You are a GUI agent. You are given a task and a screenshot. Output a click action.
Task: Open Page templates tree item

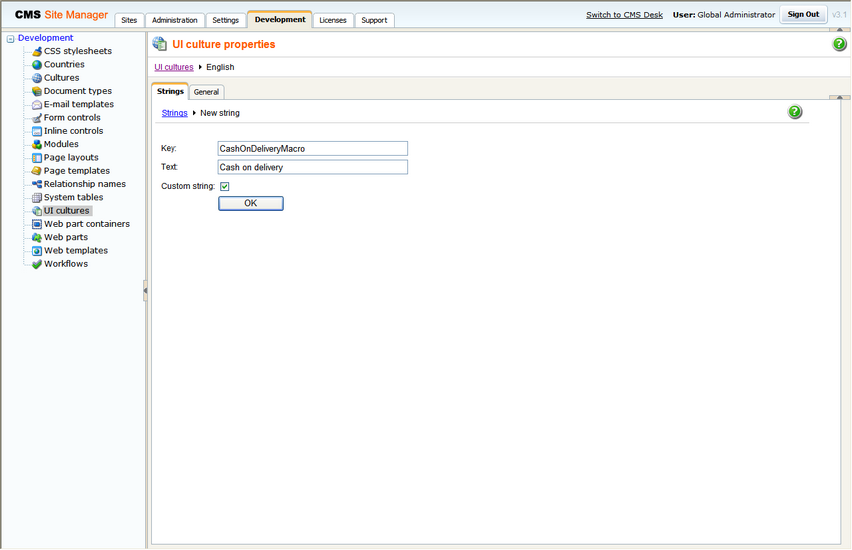[77, 171]
